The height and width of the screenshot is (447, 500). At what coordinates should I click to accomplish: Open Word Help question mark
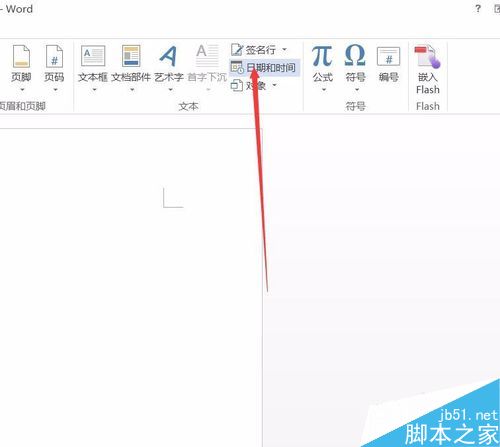click(478, 9)
